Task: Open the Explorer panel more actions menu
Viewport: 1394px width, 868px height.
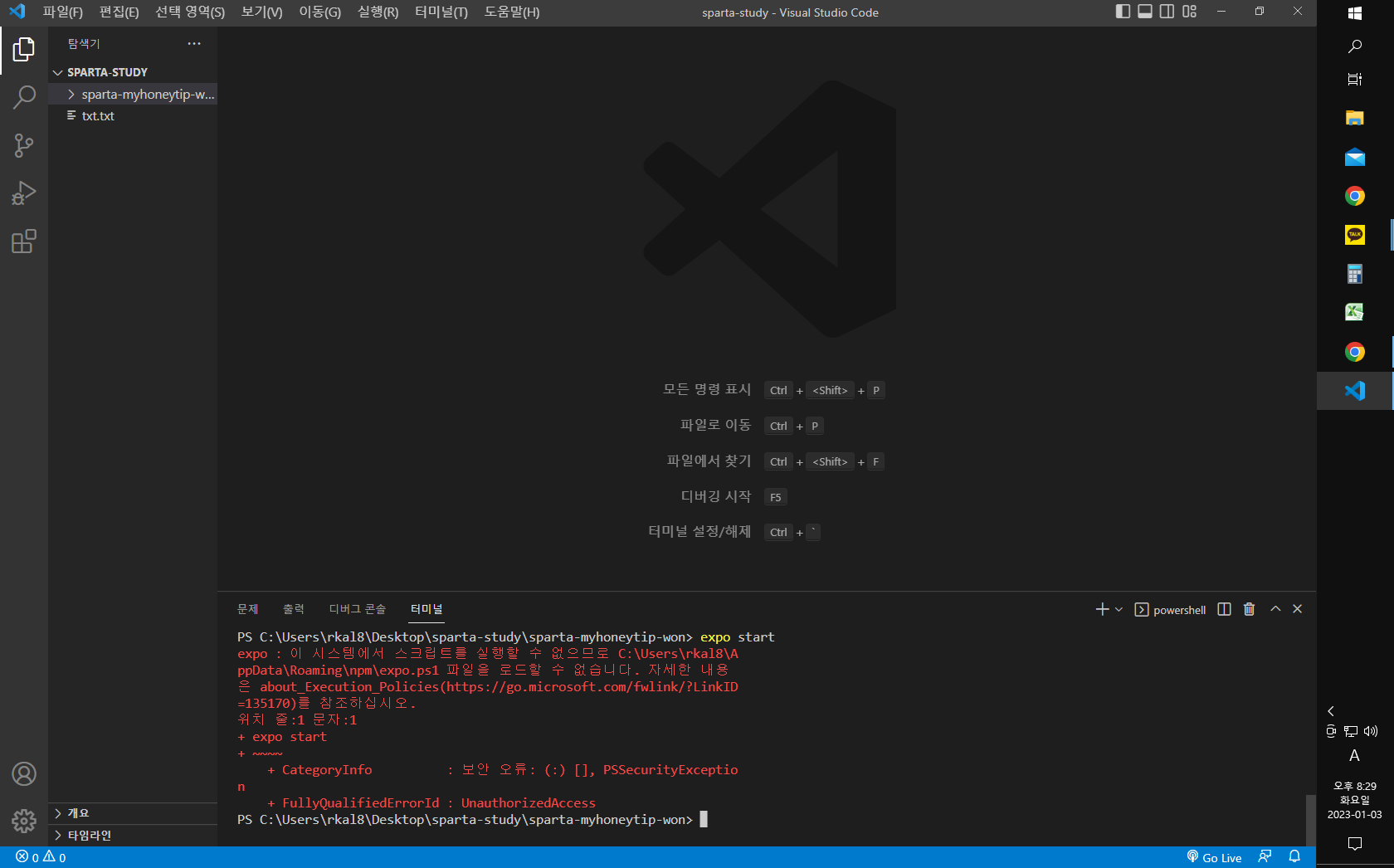Action: pos(194,44)
